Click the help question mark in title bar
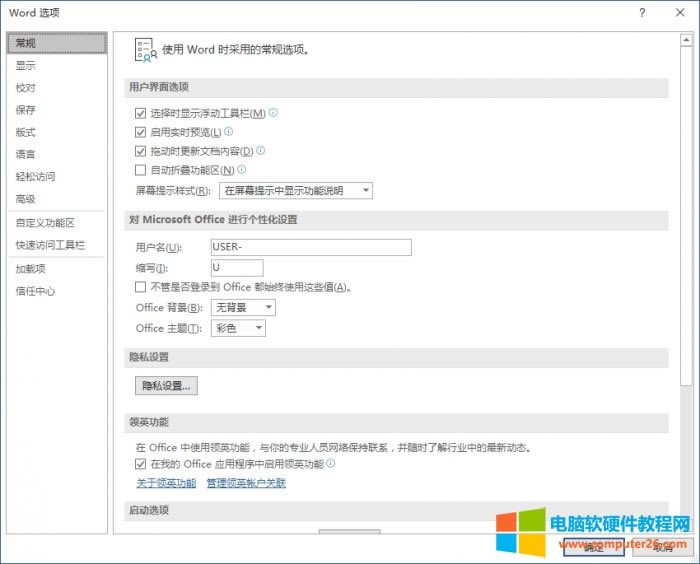 pos(642,13)
